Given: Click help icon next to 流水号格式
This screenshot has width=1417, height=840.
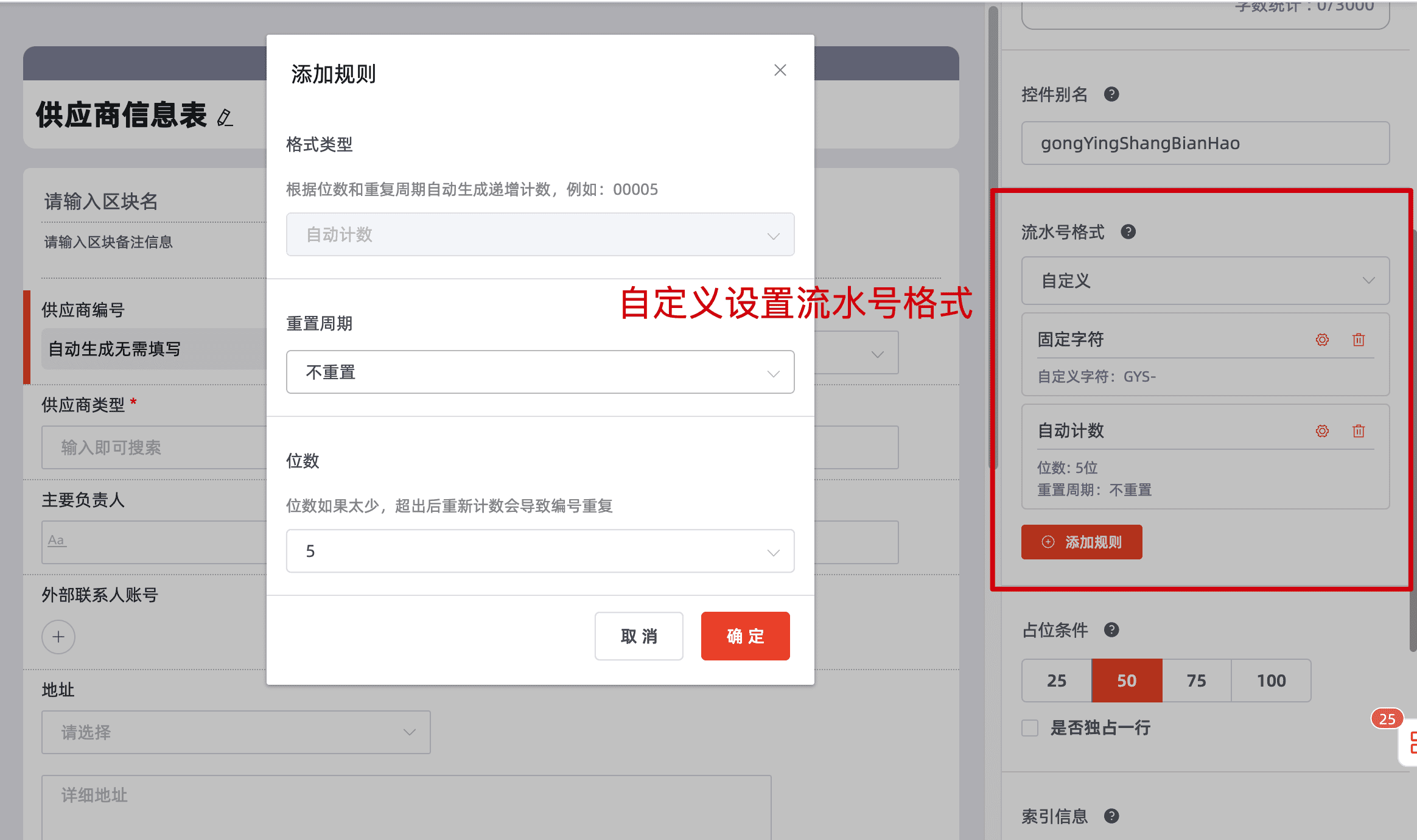Looking at the screenshot, I should point(1128,232).
